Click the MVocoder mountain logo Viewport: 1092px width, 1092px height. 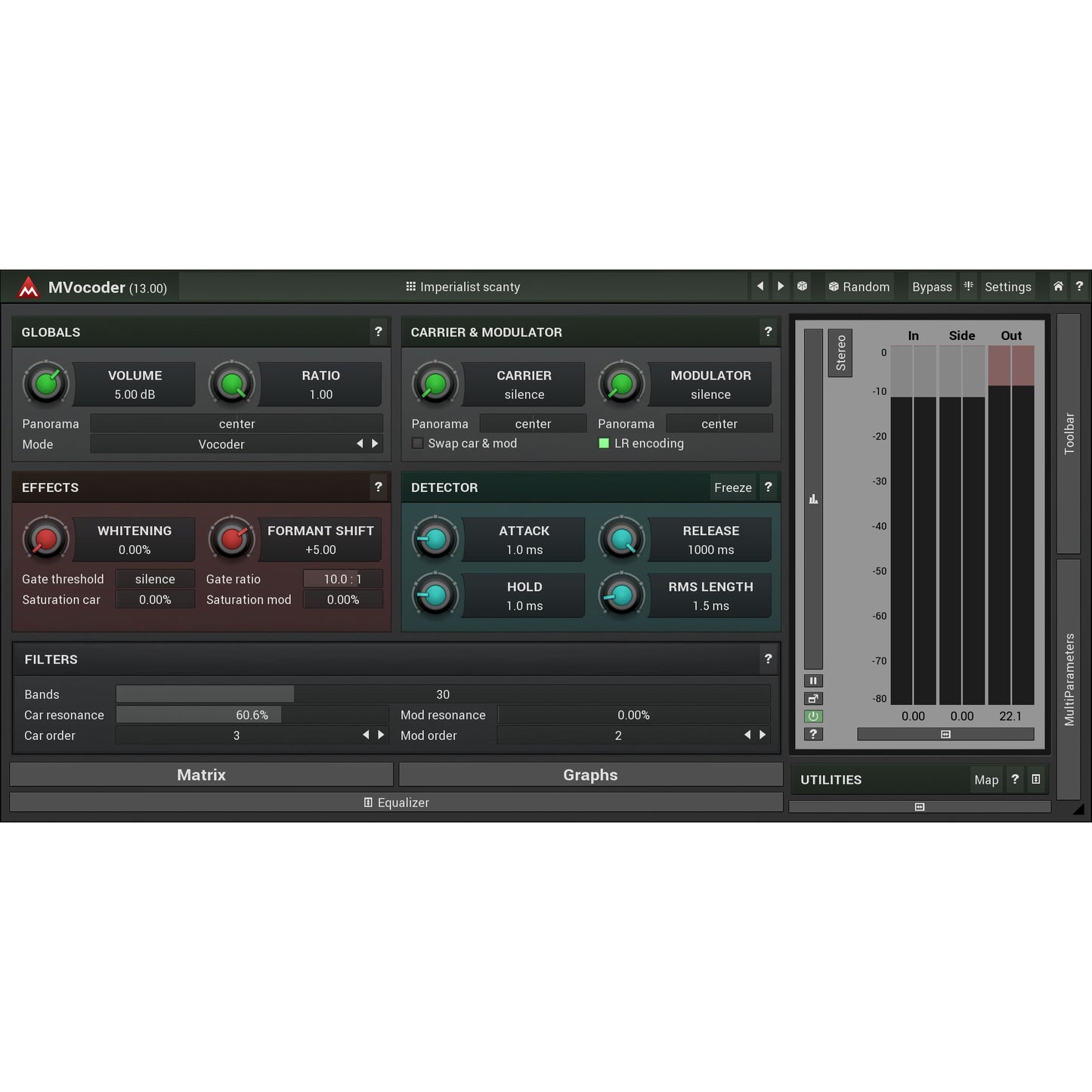[x=29, y=286]
